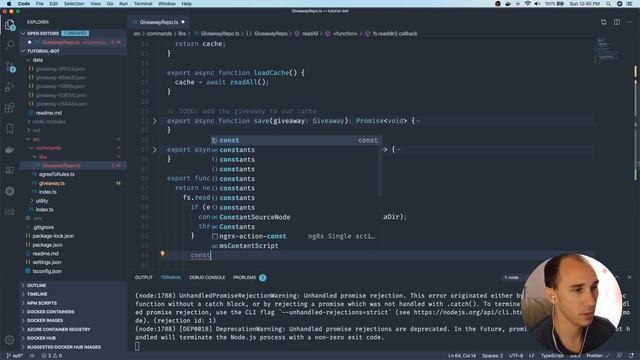Open the Extensions view
This screenshot has width=640, height=360.
10,108
